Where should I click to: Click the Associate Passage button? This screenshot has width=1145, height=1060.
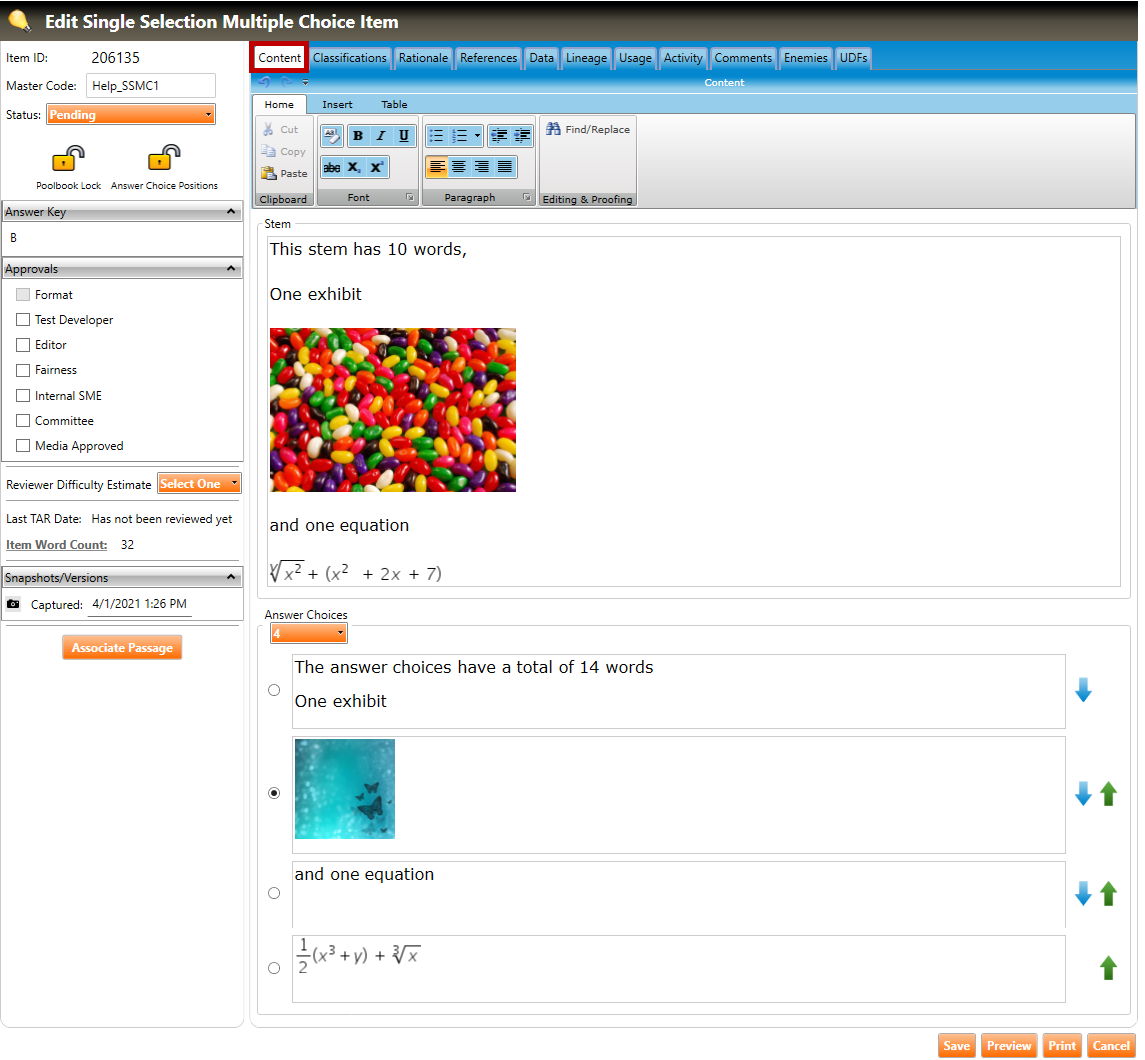pos(122,648)
